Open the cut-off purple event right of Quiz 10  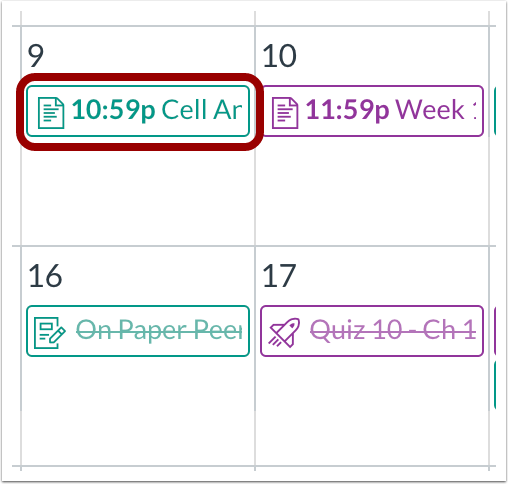click(495, 331)
